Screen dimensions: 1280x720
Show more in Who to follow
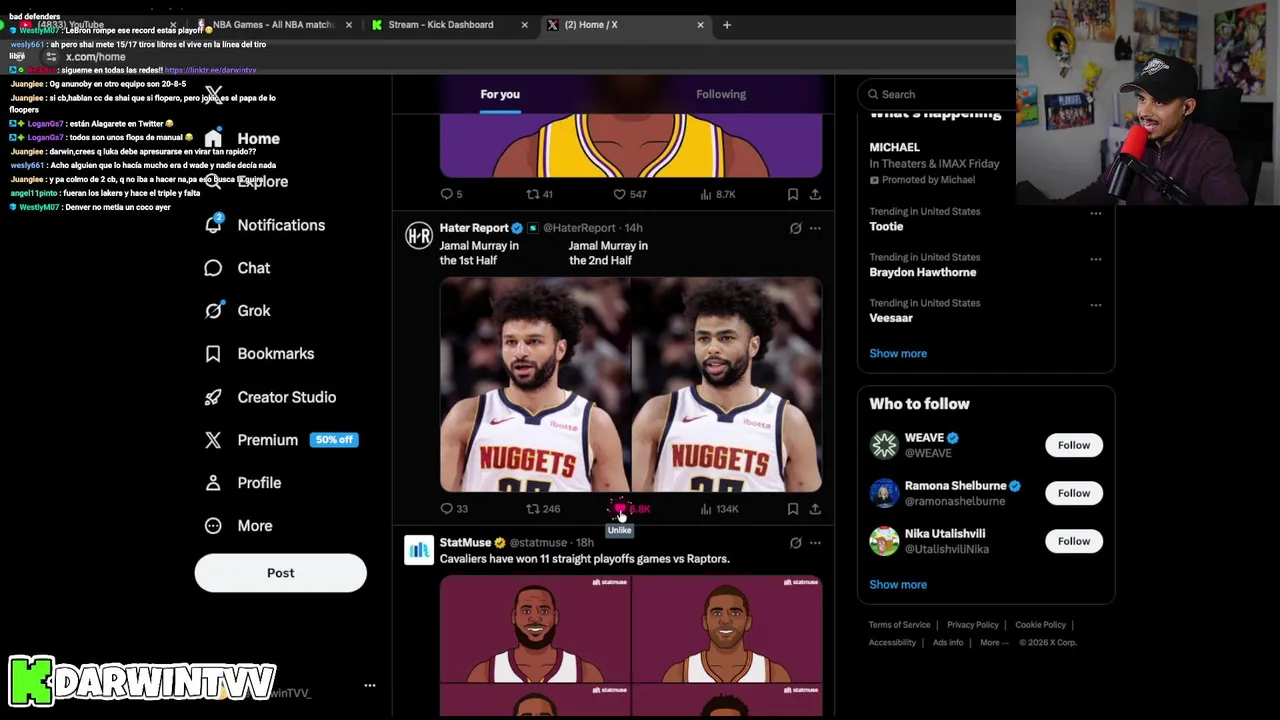898,584
